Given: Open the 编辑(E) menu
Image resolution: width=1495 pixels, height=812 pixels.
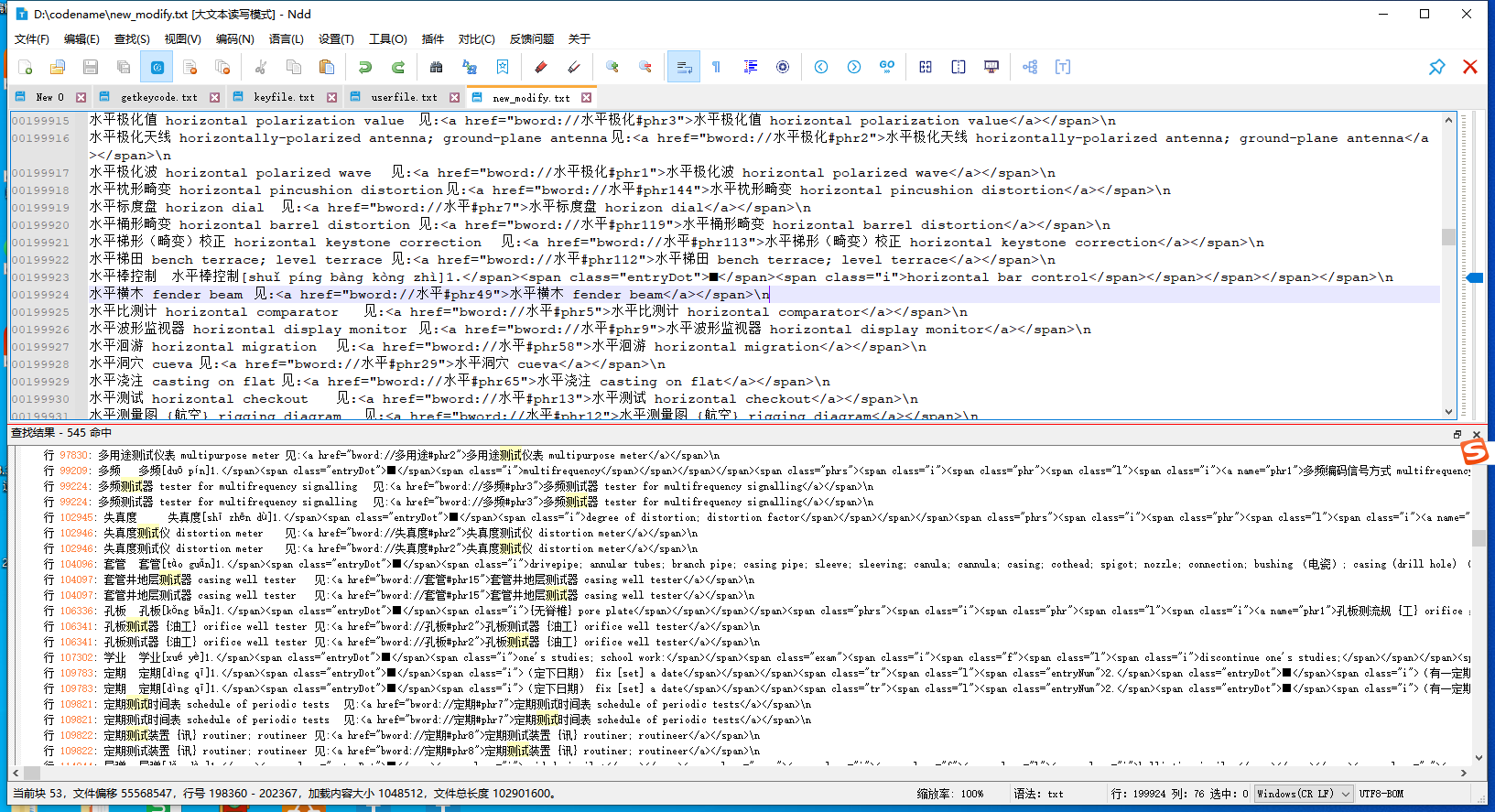Looking at the screenshot, I should tap(81, 38).
